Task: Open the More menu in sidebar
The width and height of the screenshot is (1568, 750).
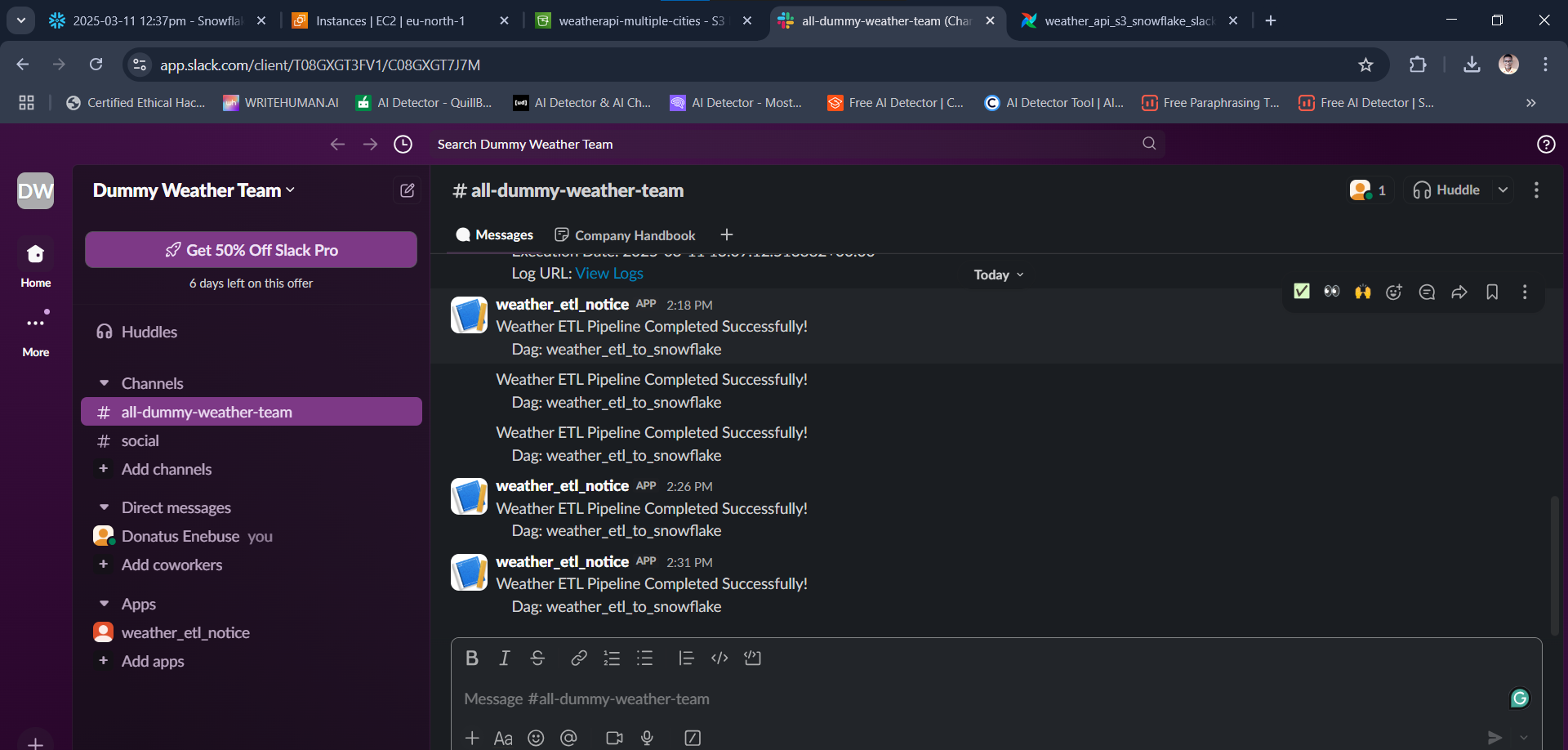Action: click(x=35, y=333)
